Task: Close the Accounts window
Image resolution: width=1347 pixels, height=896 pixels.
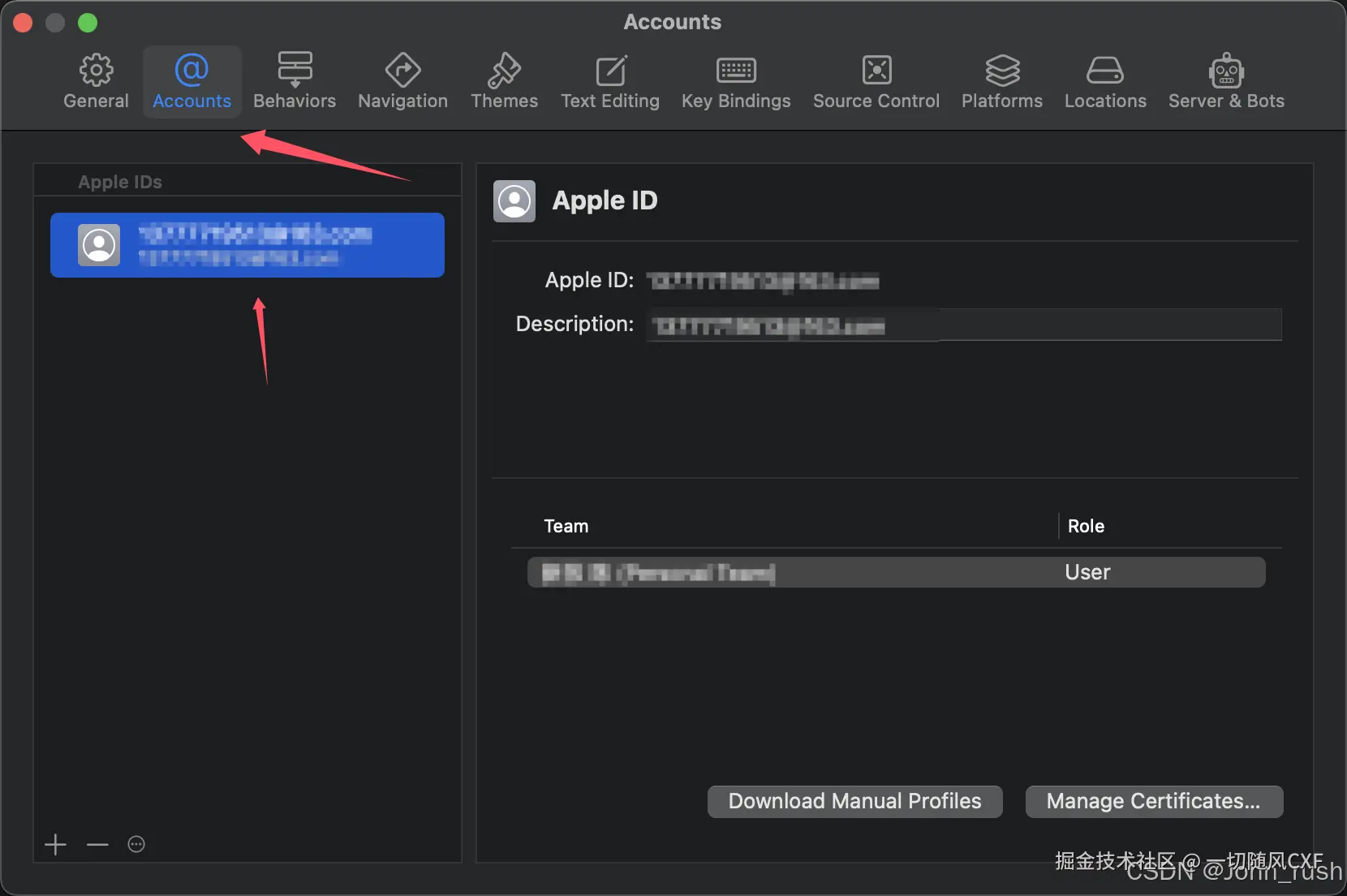Action: (23, 23)
